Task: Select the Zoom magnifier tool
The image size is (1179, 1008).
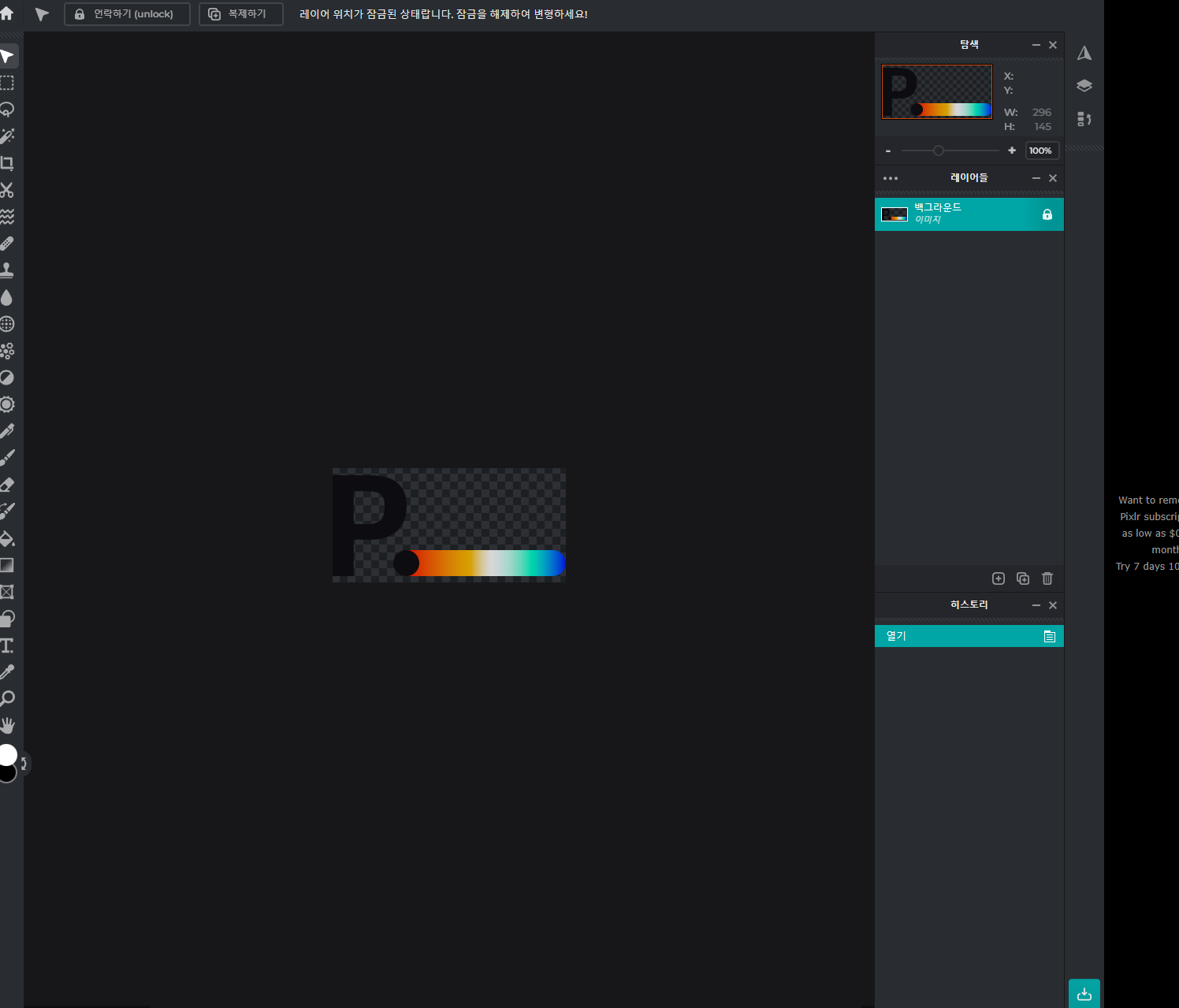Action: pyautogui.click(x=7, y=699)
